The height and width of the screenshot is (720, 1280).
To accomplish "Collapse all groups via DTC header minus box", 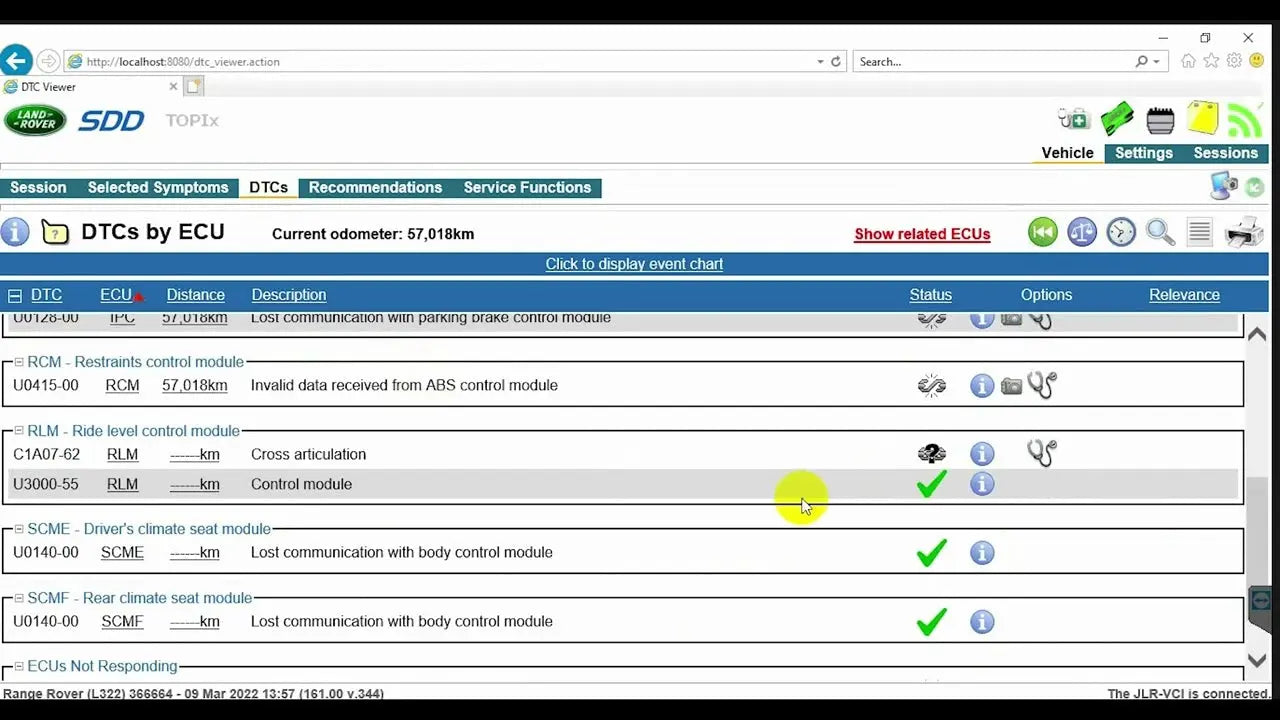I will pyautogui.click(x=15, y=295).
